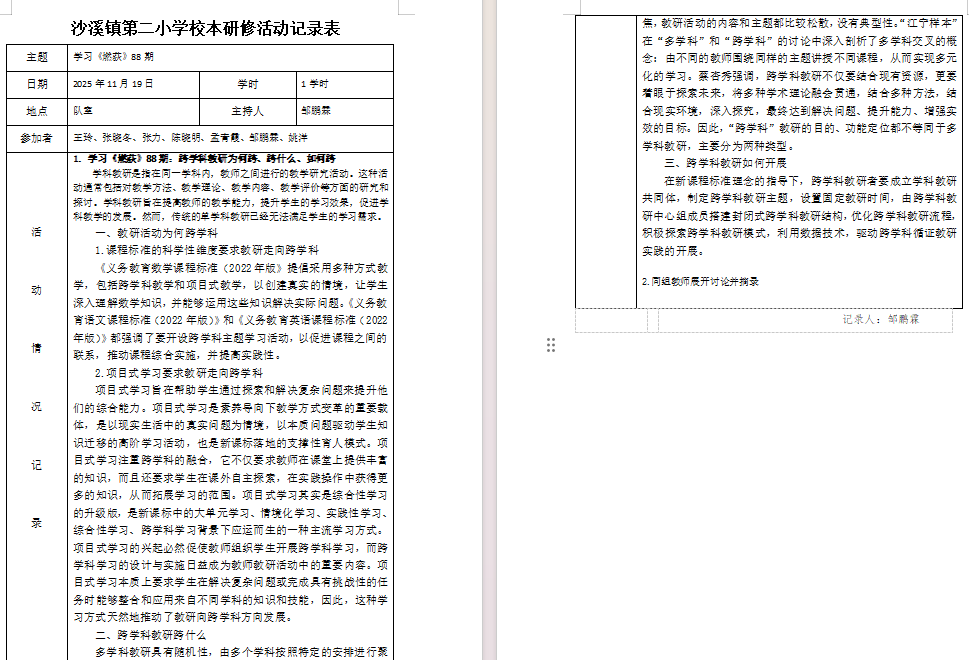Select the 主题 label cell
The width and height of the screenshot is (969, 660).
tap(37, 58)
